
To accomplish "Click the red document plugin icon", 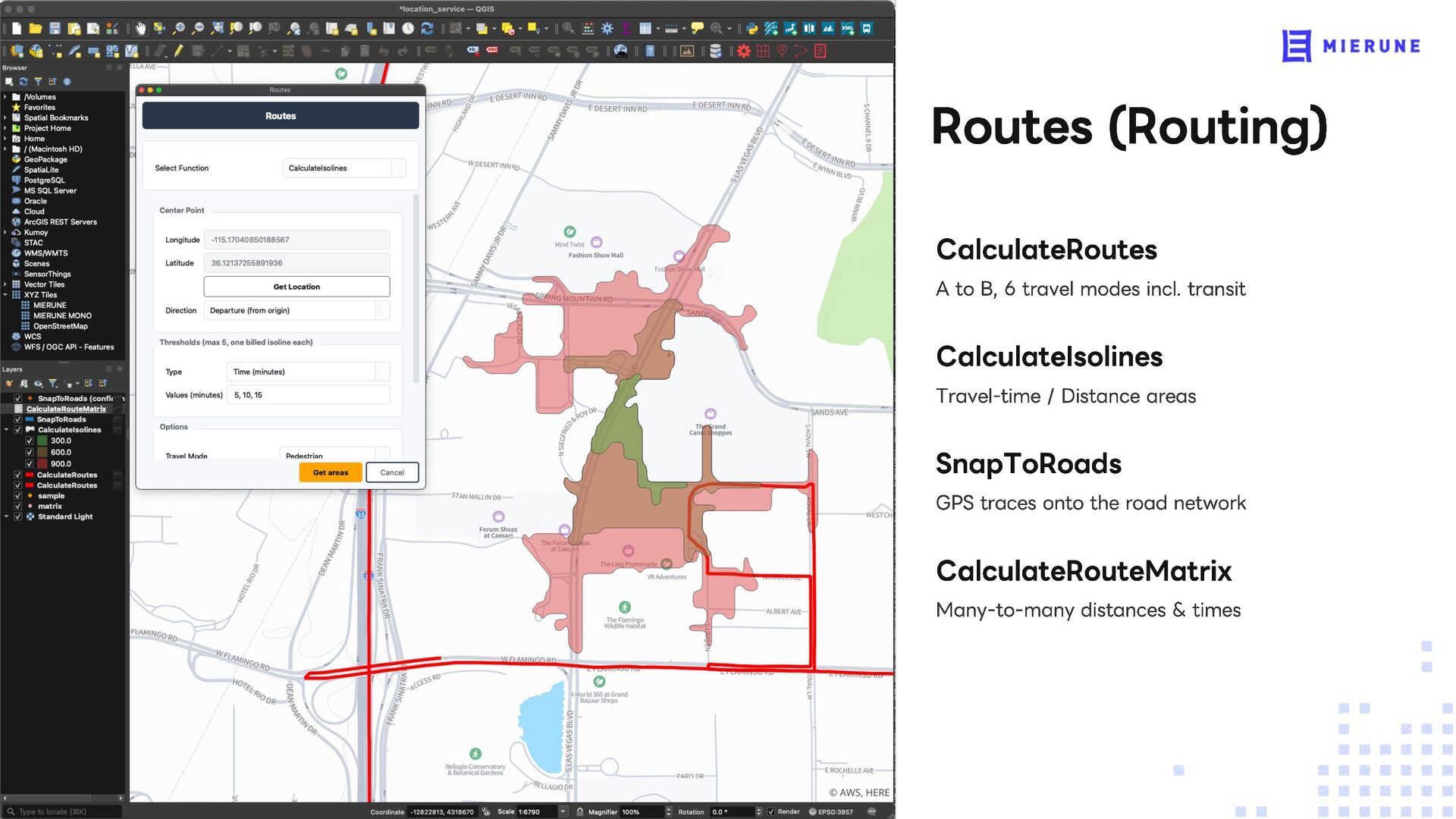I will [x=820, y=51].
